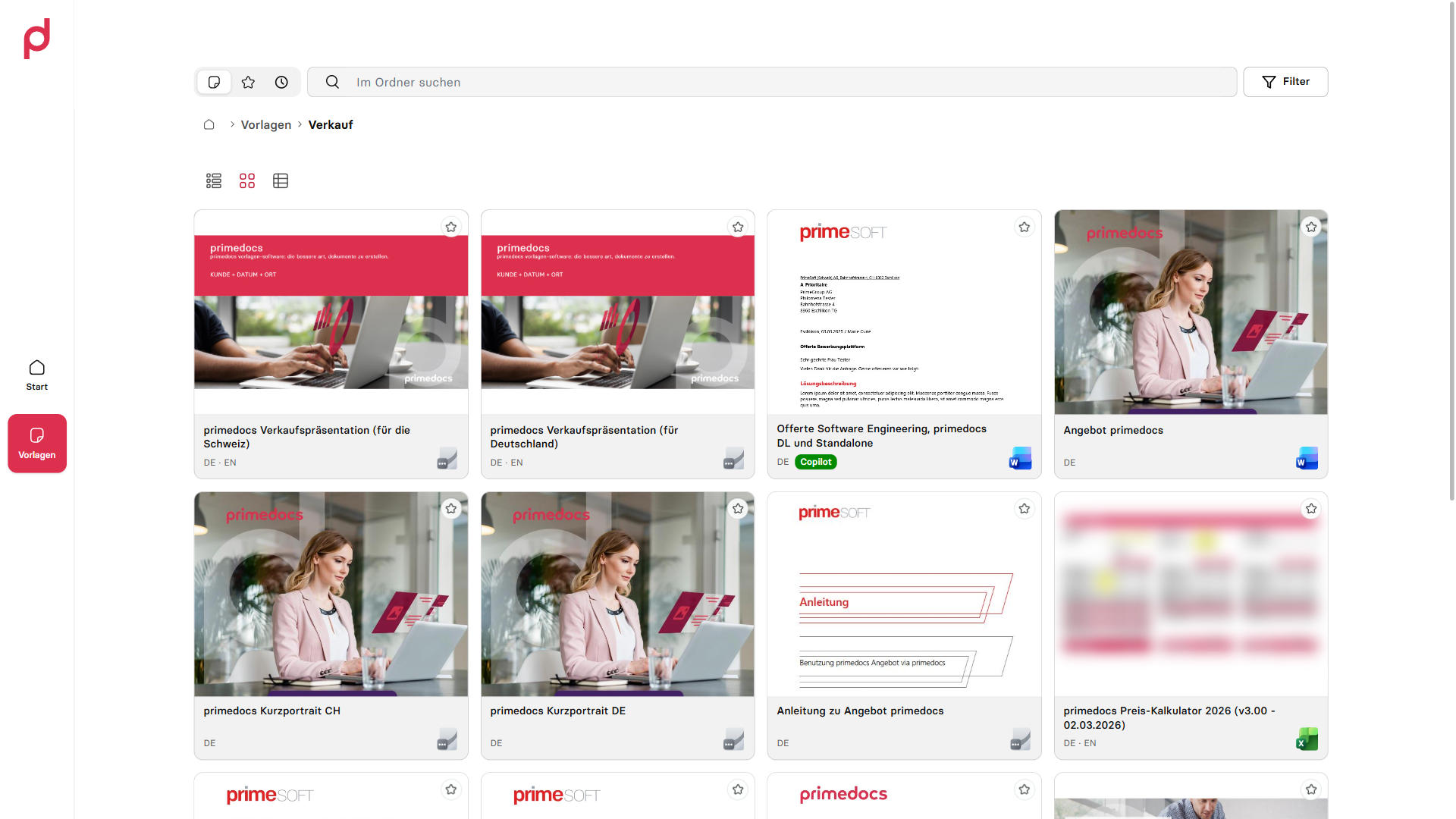Favorite the Verkaufspräsentation (für Deutschland) card
1456x819 pixels.
738,227
